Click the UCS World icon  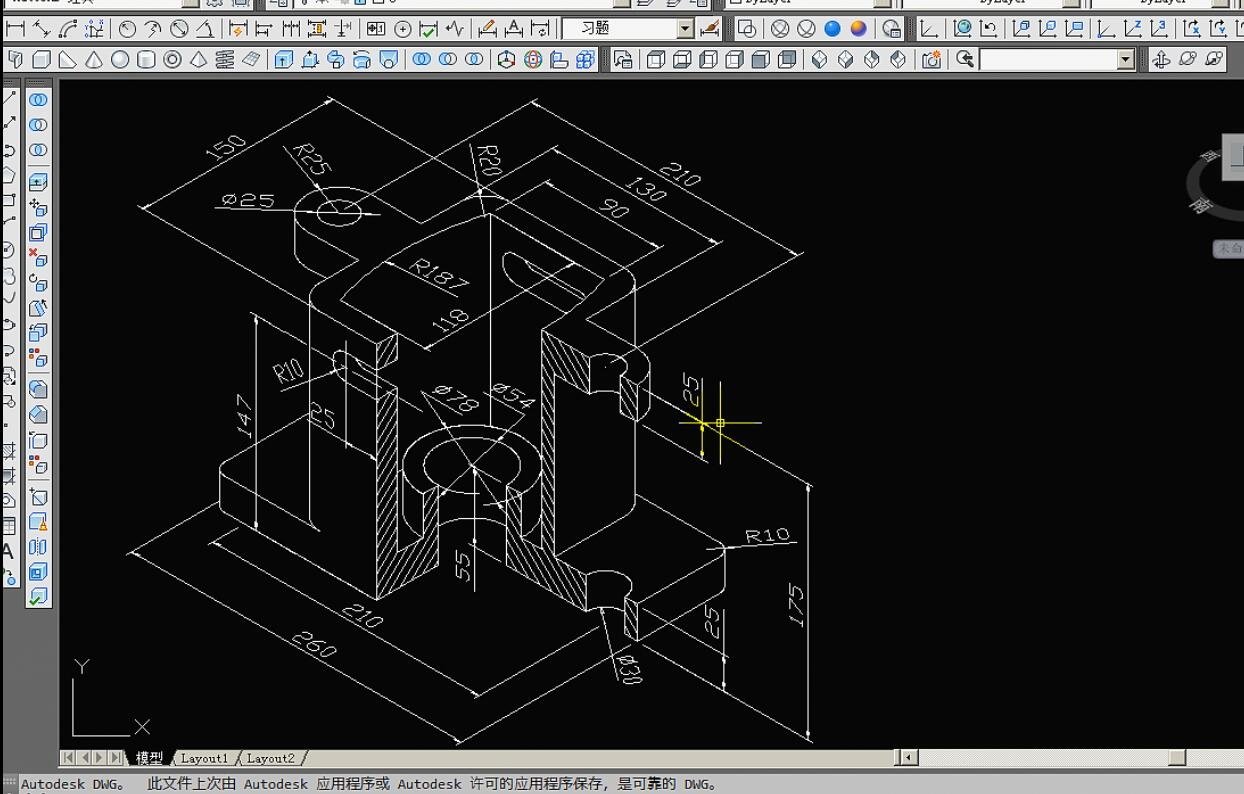point(962,29)
